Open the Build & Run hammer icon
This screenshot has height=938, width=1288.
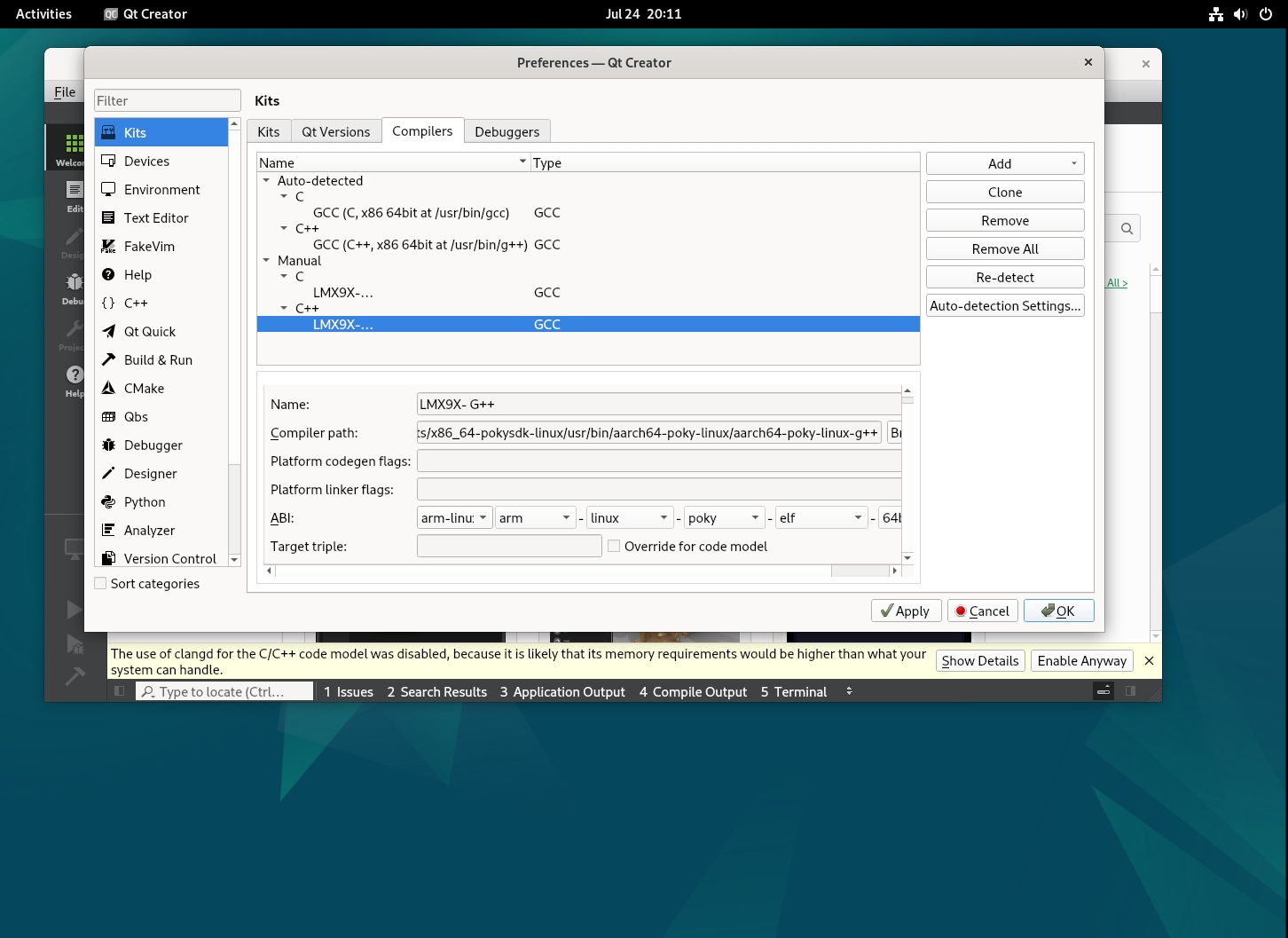pos(108,359)
